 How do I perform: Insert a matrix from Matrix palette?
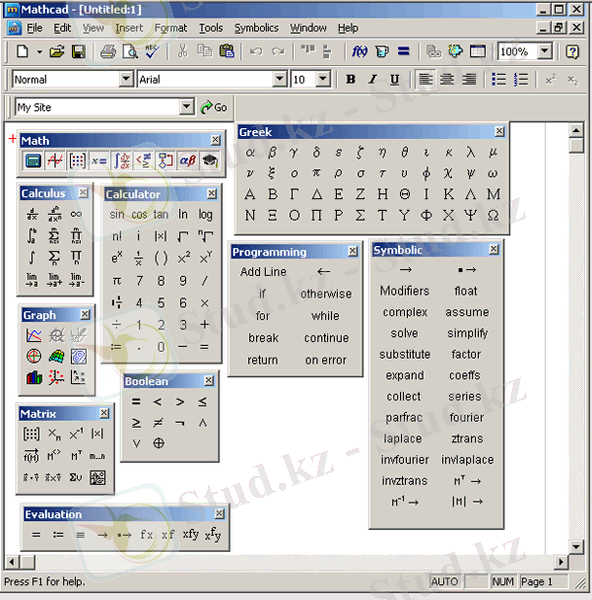31,434
